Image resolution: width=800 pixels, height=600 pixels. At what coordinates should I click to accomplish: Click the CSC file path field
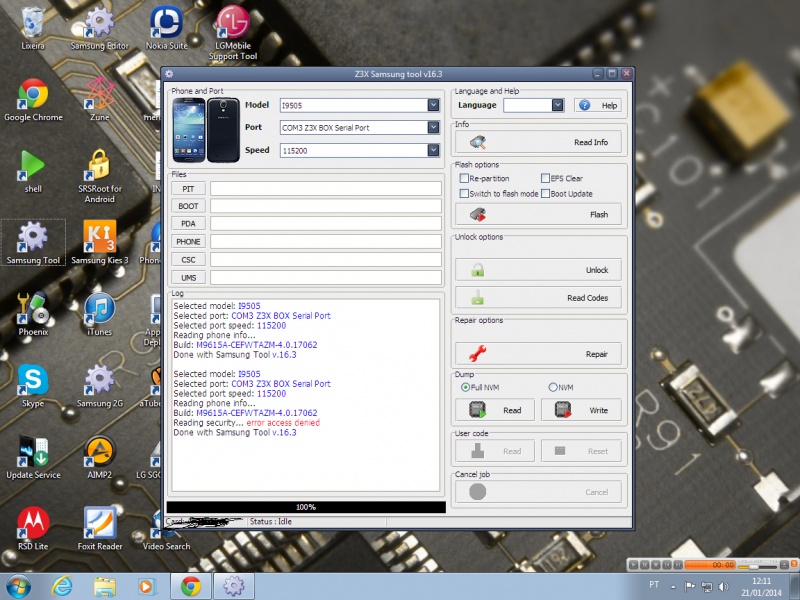[326, 260]
